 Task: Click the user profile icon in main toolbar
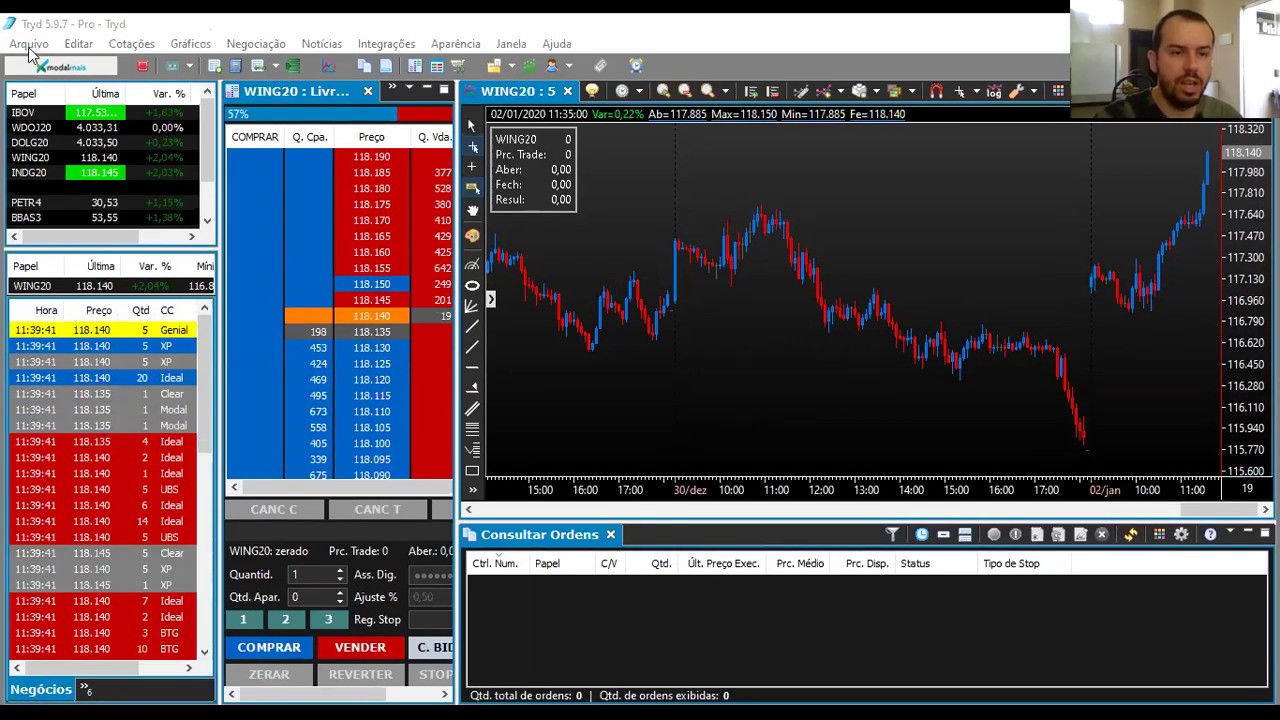click(x=551, y=66)
